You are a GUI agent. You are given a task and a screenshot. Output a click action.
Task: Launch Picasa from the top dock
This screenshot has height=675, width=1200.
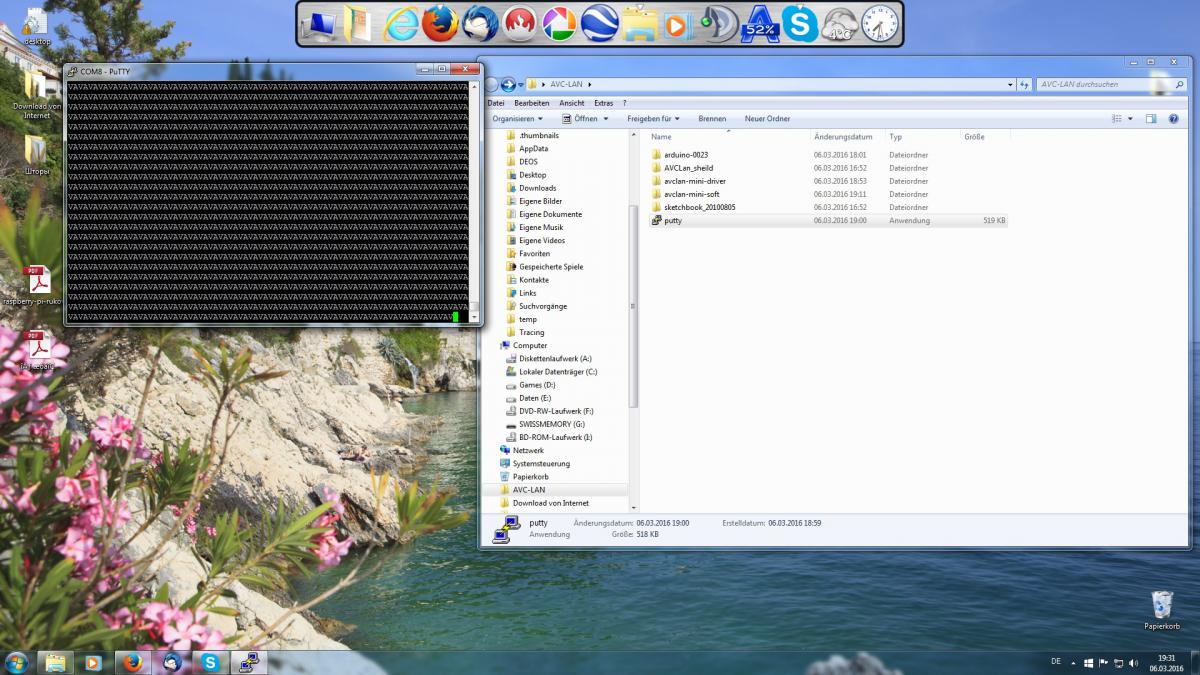point(560,23)
